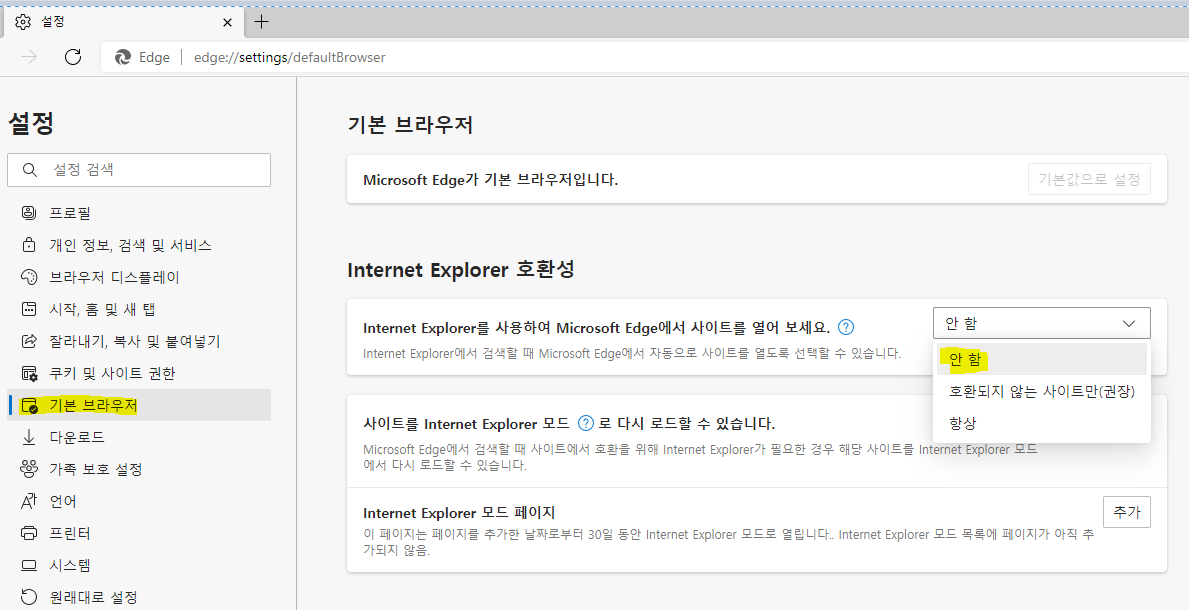The height and width of the screenshot is (610, 1189).
Task: Click the Internet Explorer 호환성 heading
Action: coord(461,269)
